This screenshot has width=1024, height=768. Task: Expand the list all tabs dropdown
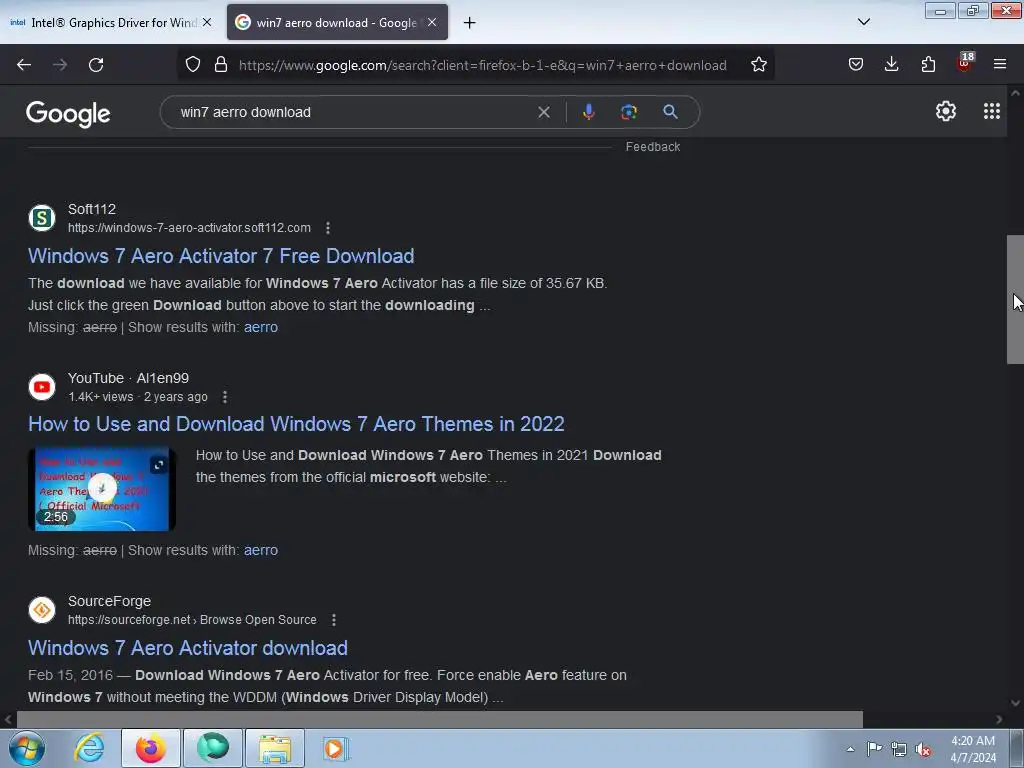click(x=863, y=22)
